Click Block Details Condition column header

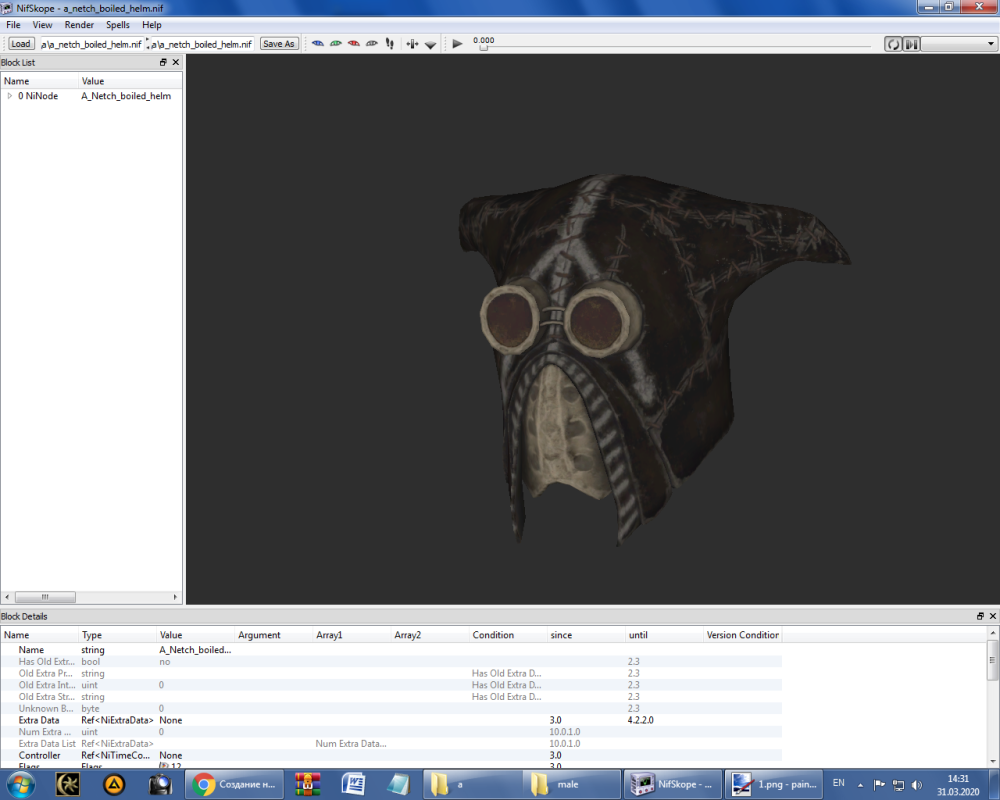(508, 635)
